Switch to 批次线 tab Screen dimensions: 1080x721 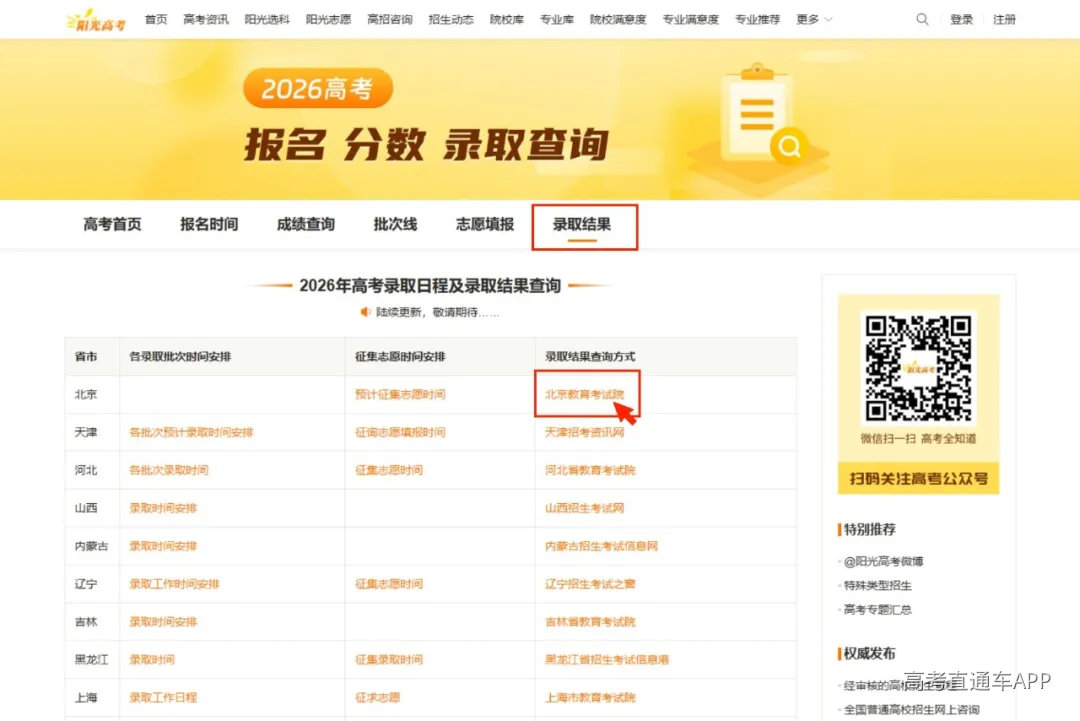395,224
